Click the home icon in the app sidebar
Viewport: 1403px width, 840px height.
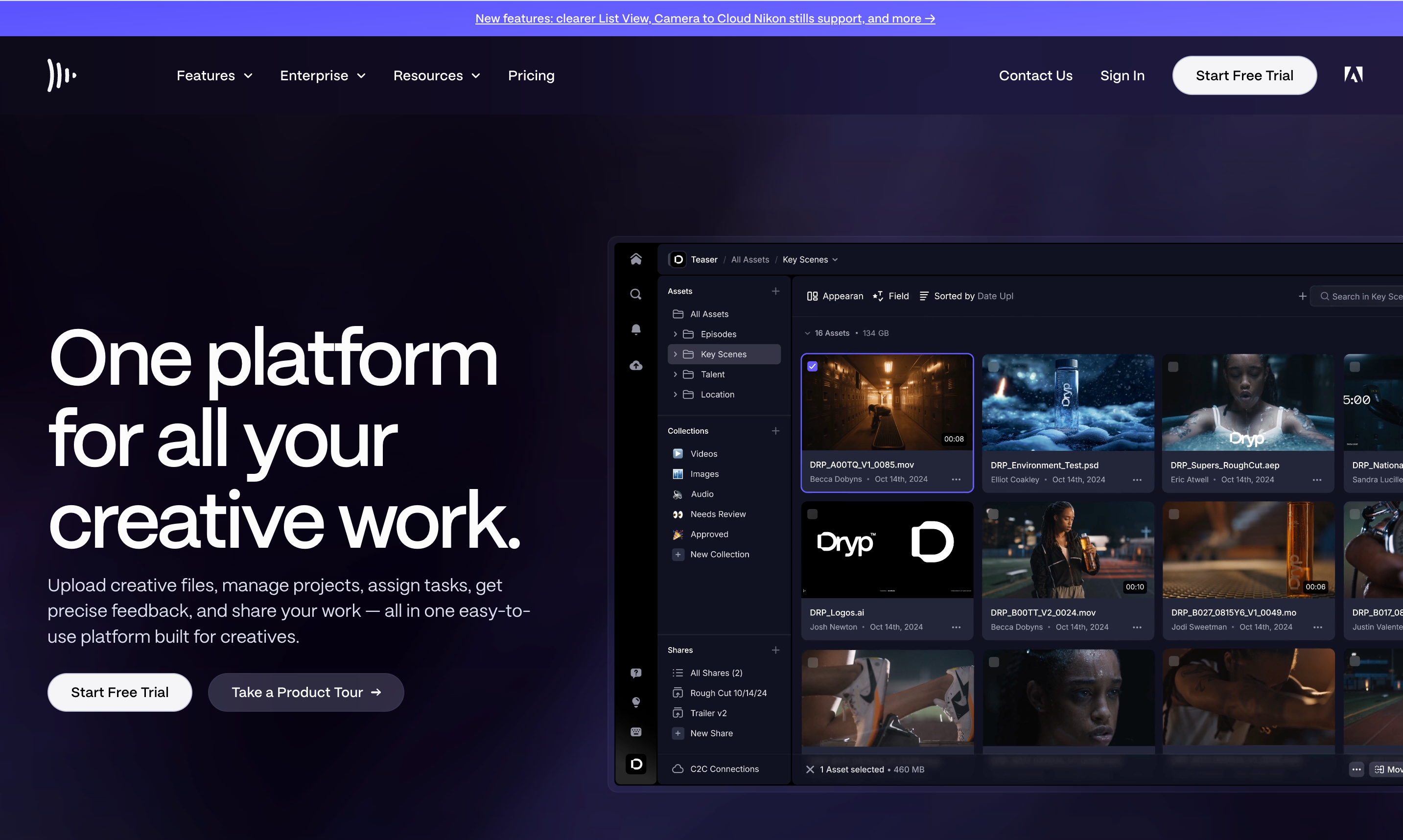(x=635, y=258)
